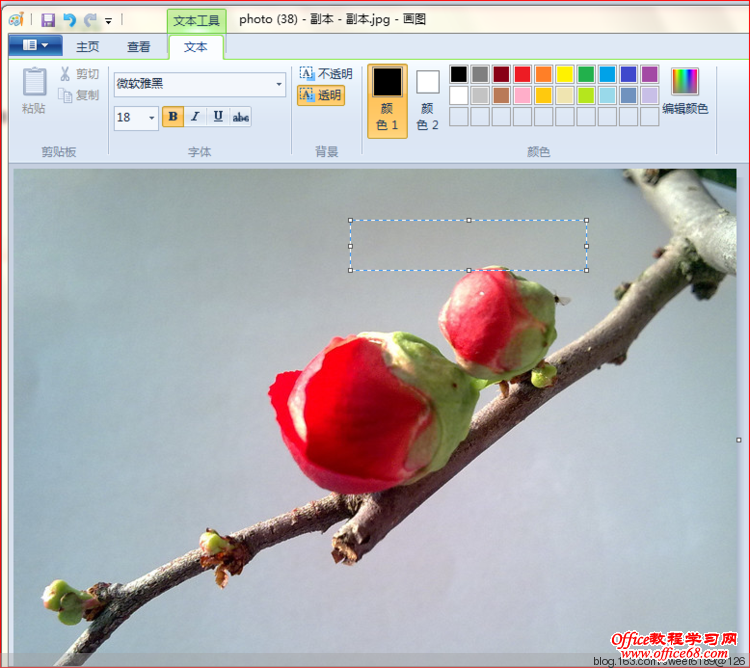Screen dimensions: 750x668
Task: Switch to the Home (主页) tab
Action: point(88,47)
